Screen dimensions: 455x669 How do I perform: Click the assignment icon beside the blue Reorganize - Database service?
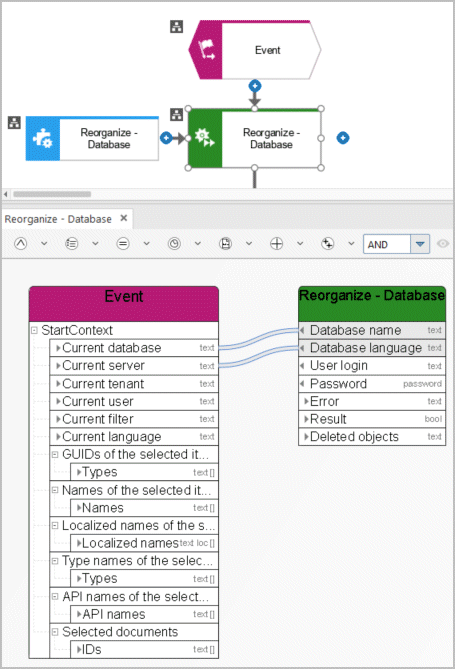point(14,122)
